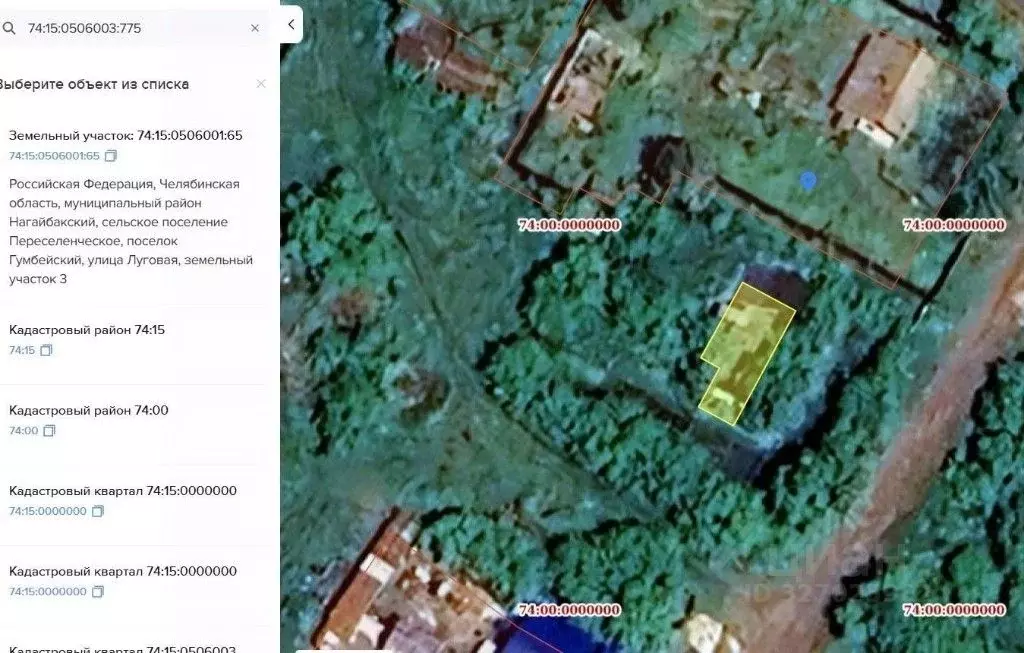
Task: Copy second 74:15:0000000 quarter number
Action: coord(98,592)
